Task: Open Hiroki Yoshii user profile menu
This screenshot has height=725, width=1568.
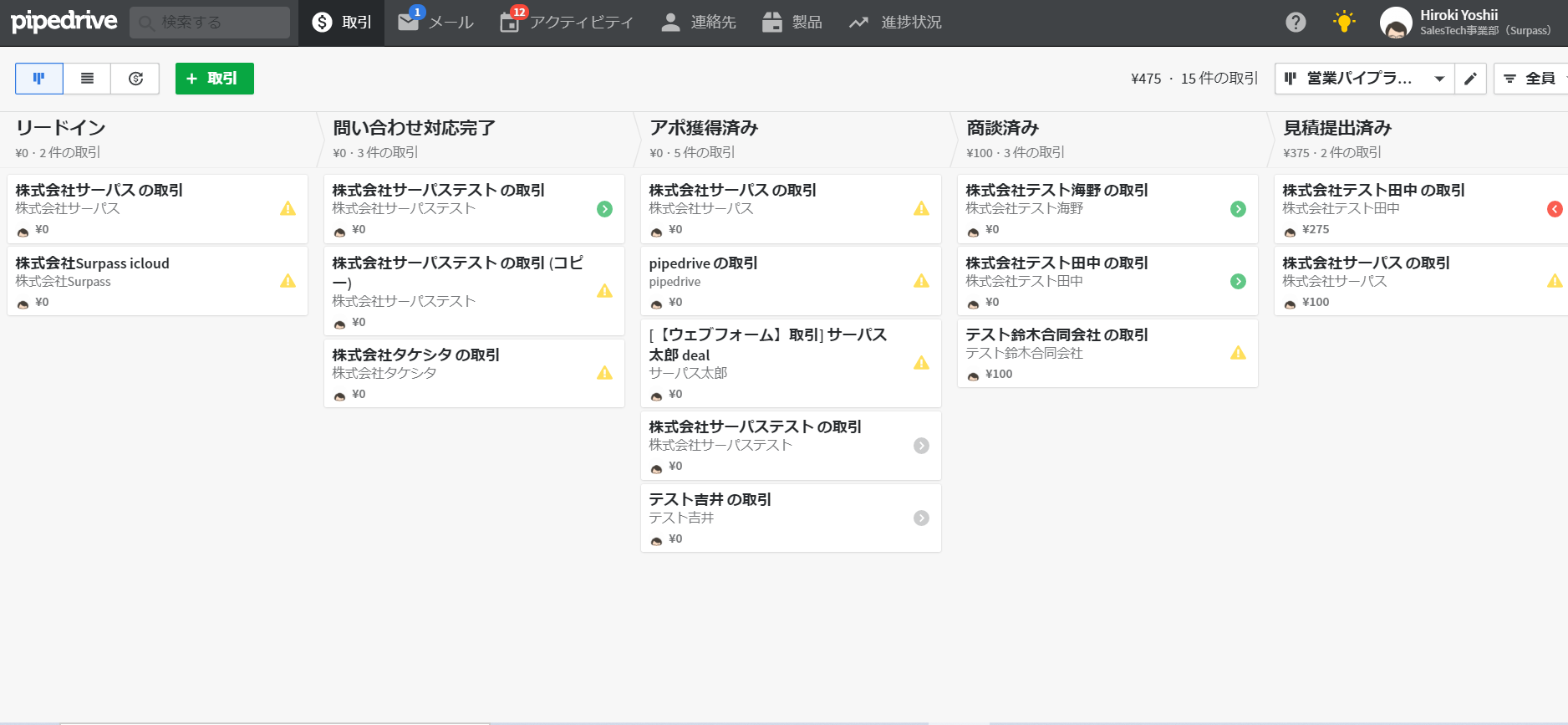Action: pos(1465,23)
